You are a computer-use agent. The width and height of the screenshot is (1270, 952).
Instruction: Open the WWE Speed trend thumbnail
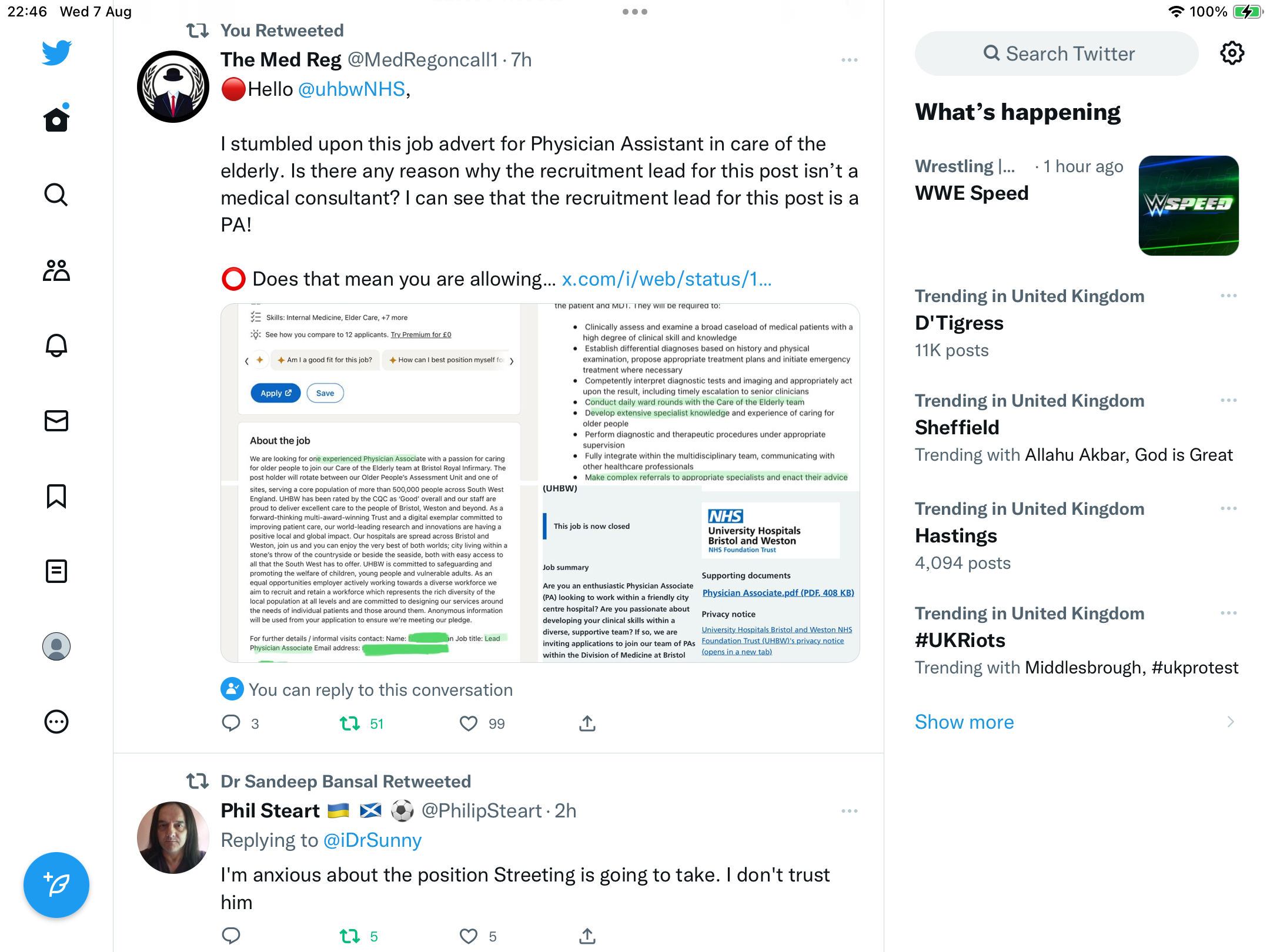pos(1189,206)
